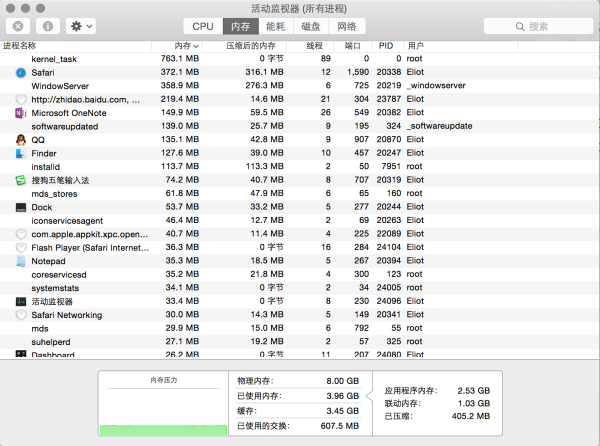Select the WindowServer process name

pos(60,86)
